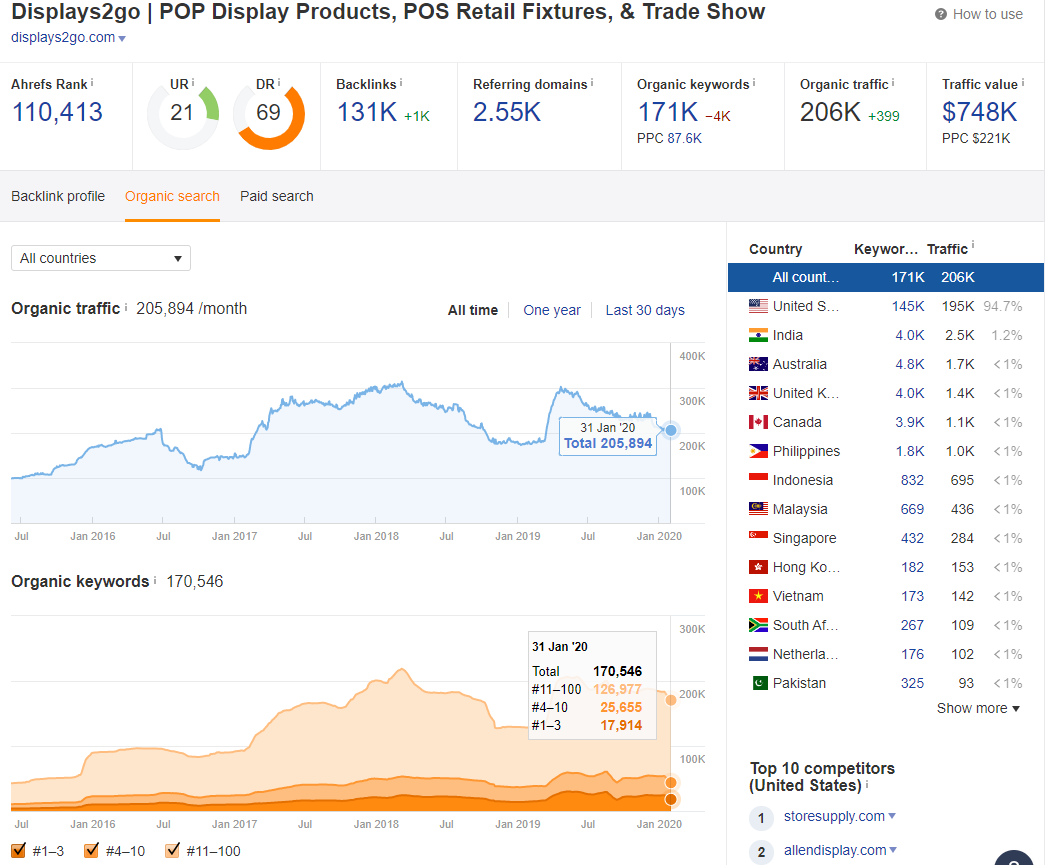Click info icon next to Ahrefs Rank
The height and width of the screenshot is (865, 1050).
(92, 82)
